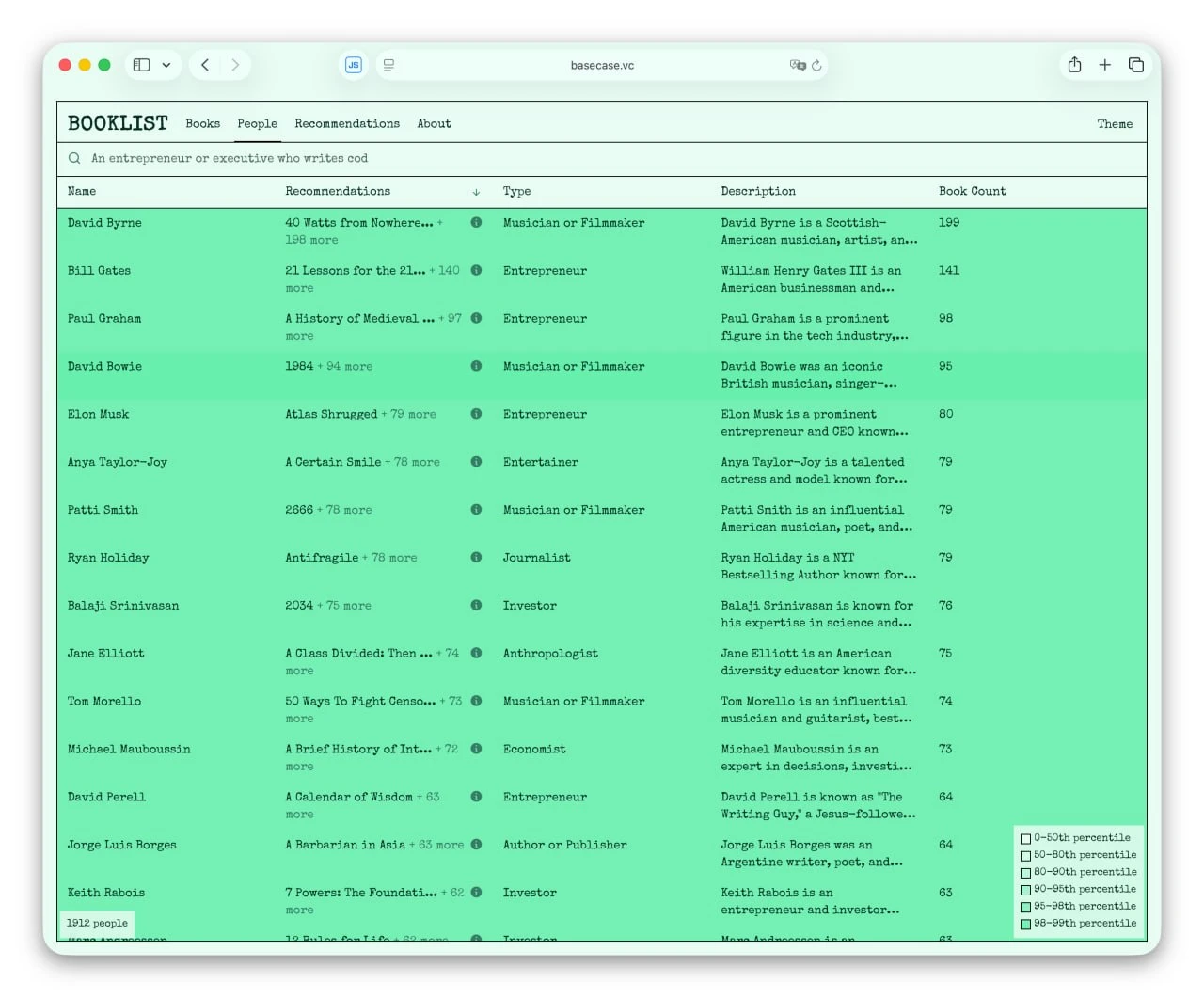Click info icon in Keith Rabois row

click(476, 893)
